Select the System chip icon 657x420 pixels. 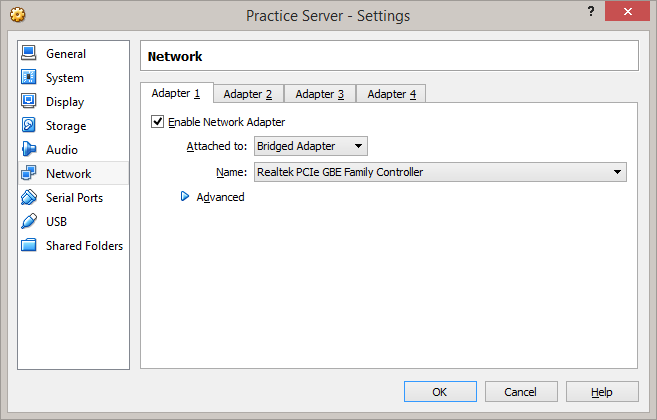28,77
